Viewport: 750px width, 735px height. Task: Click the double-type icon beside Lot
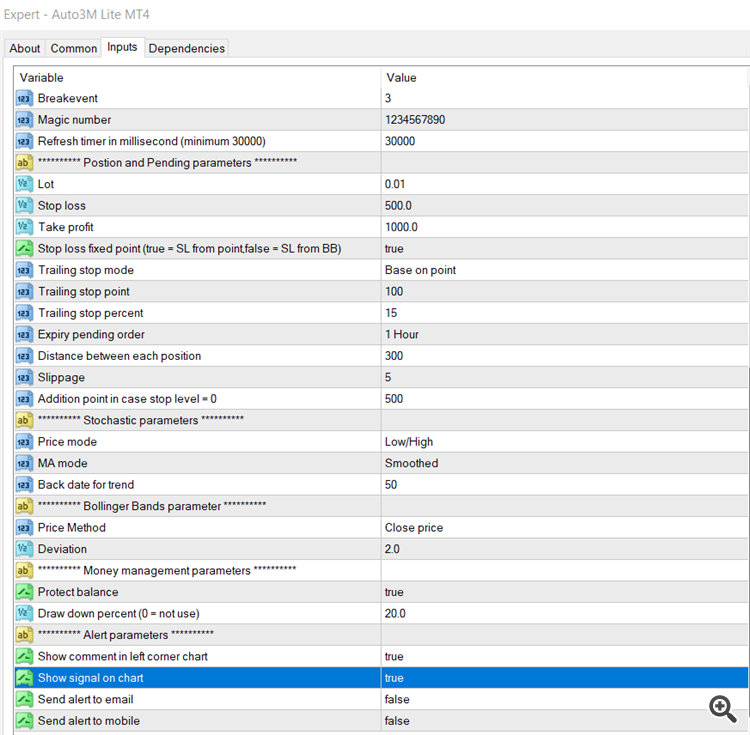[24, 184]
